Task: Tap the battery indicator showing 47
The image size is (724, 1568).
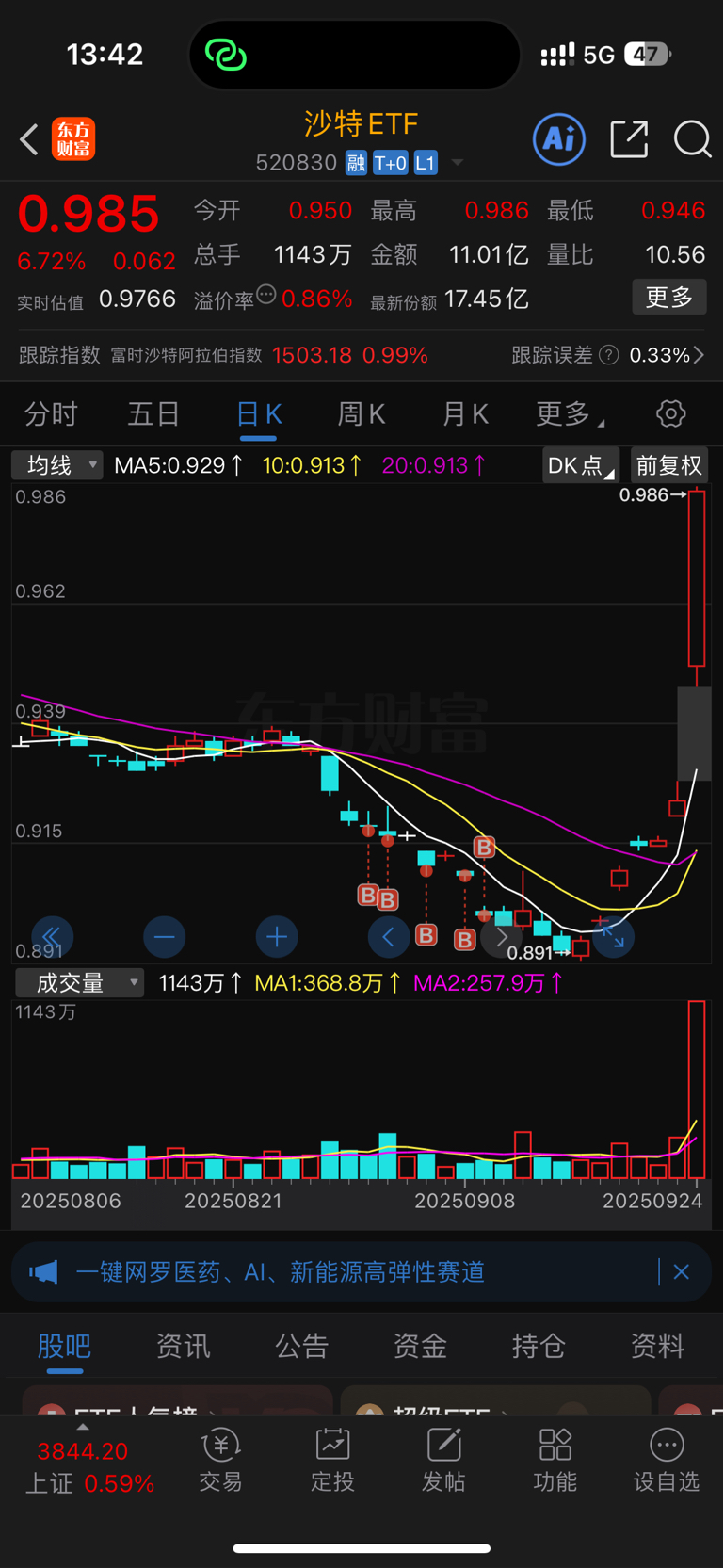Action: pos(647,55)
